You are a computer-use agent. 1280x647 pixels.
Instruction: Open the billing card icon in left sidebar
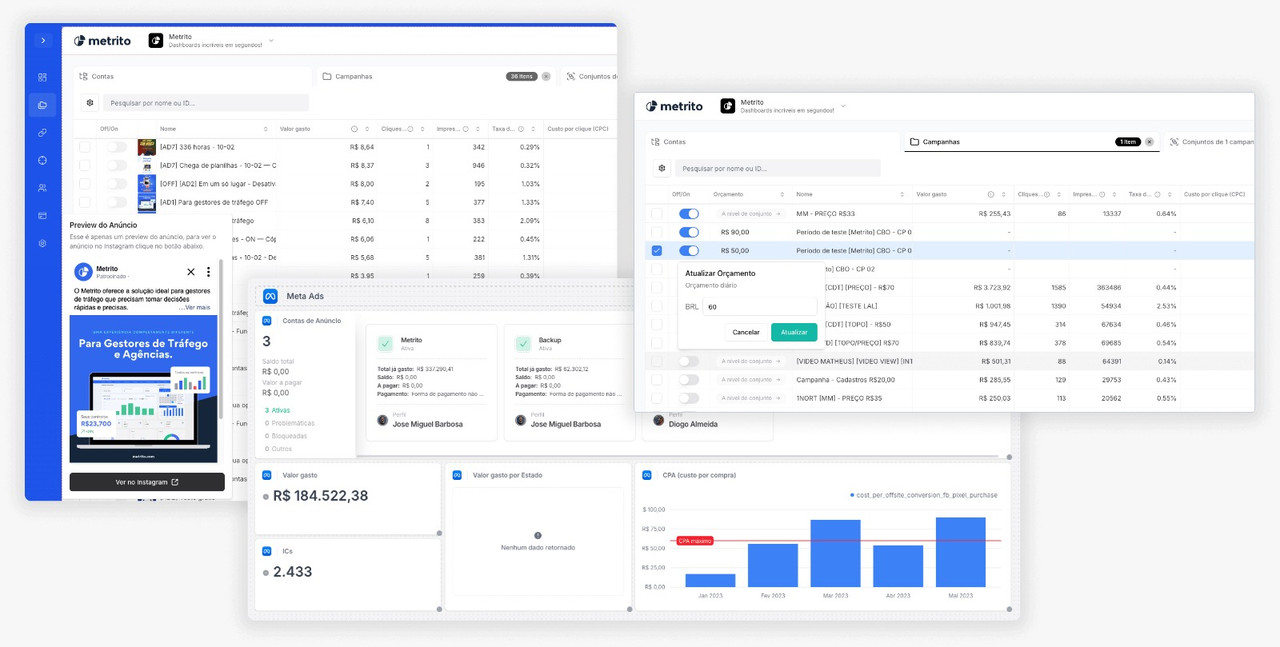pos(42,215)
